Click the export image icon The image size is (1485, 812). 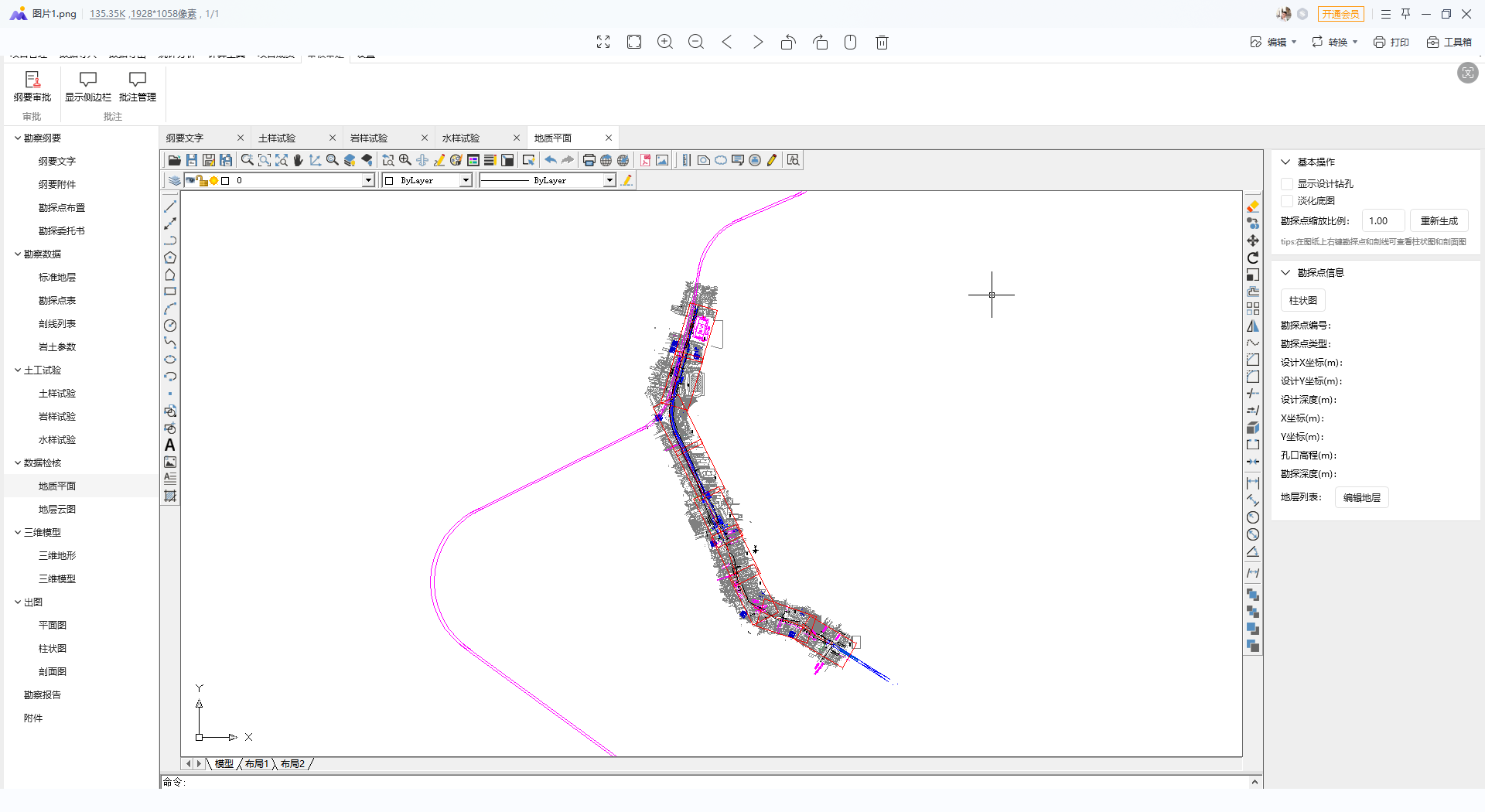pos(662,160)
